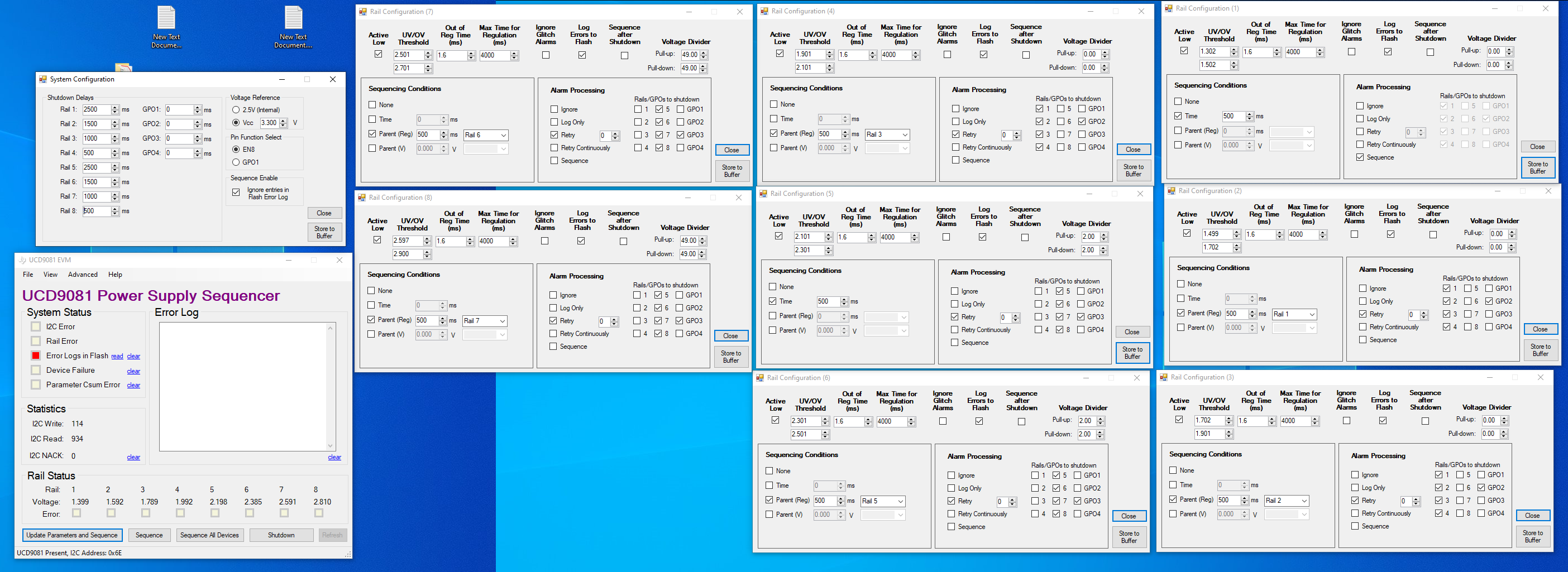
Task: Click Close in Rail Configuration (2) window
Action: pos(1540,329)
